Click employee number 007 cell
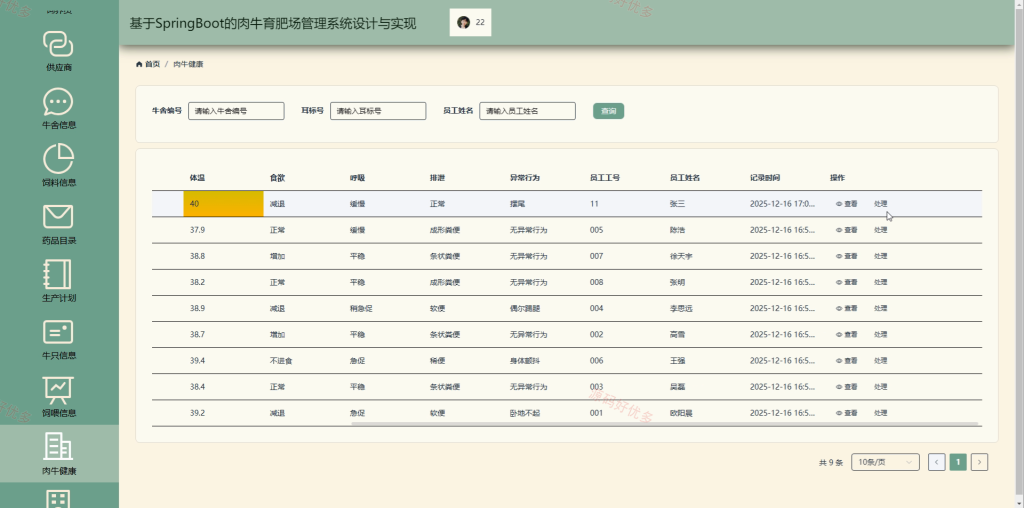The width and height of the screenshot is (1024, 508). pyautogui.click(x=596, y=256)
